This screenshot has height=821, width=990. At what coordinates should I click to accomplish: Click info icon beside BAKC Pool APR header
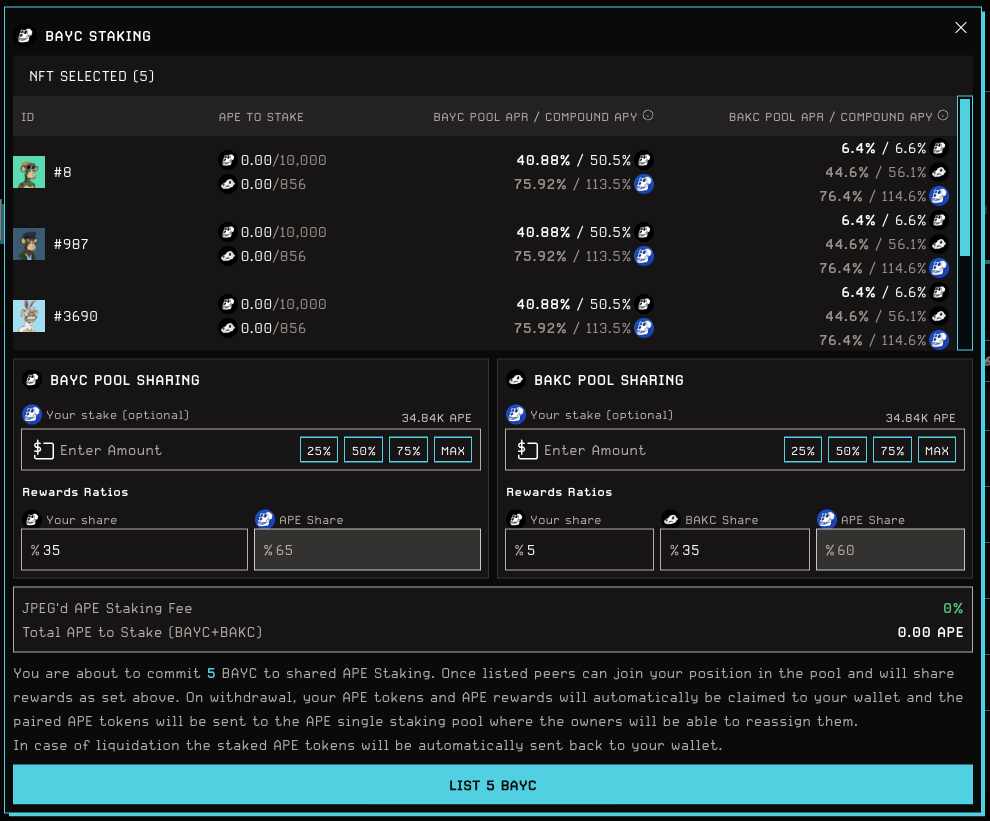tap(943, 116)
